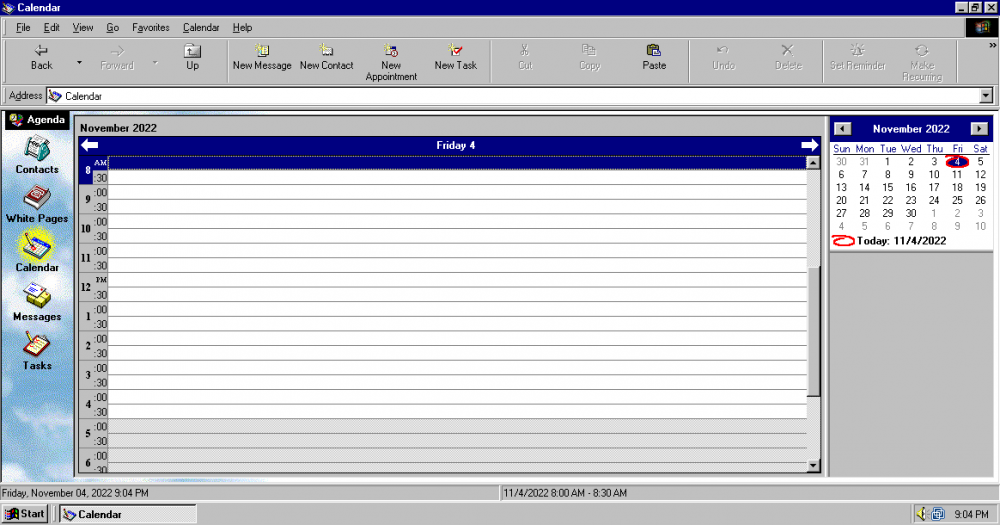Screen dimensions: 1000x525
Task: Select November 9 in mini calendar
Action: point(911,174)
